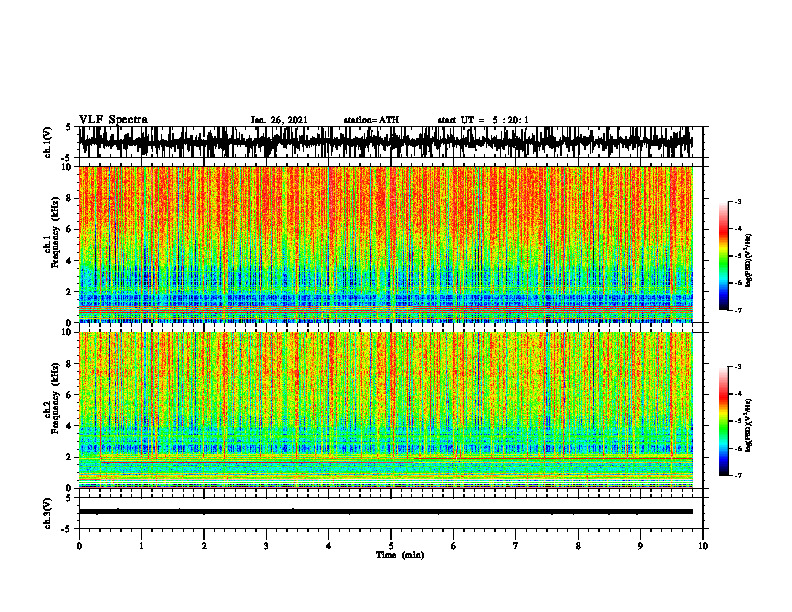This screenshot has width=792, height=612.
Task: Click the "VLF Spectra" plot title
Action: (x=113, y=119)
